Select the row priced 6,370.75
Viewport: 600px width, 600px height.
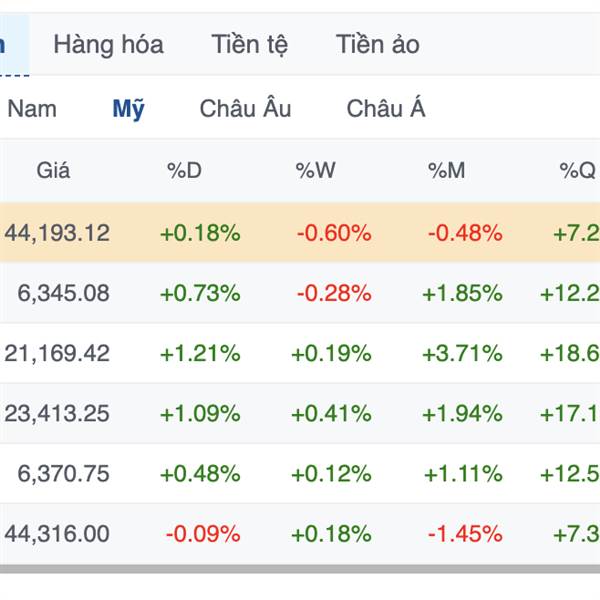pyautogui.click(x=300, y=474)
